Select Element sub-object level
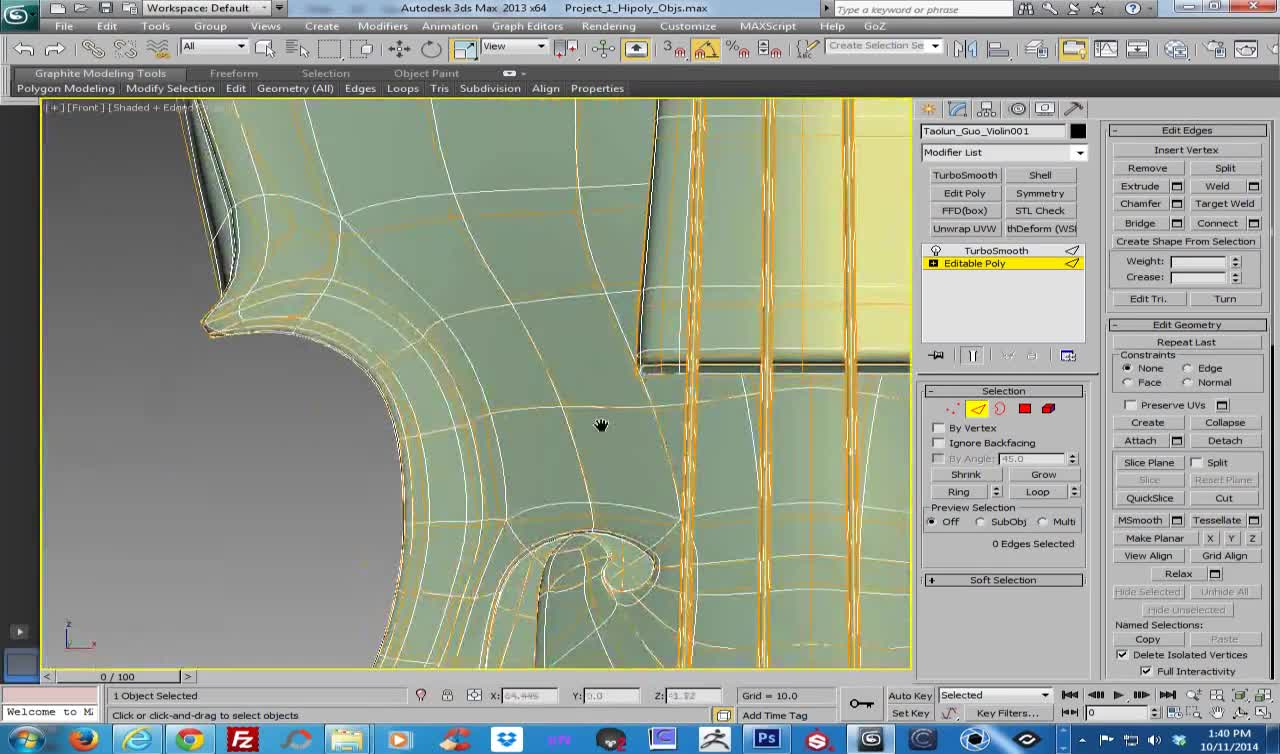Screen dimensions: 1280x754 [1048, 408]
